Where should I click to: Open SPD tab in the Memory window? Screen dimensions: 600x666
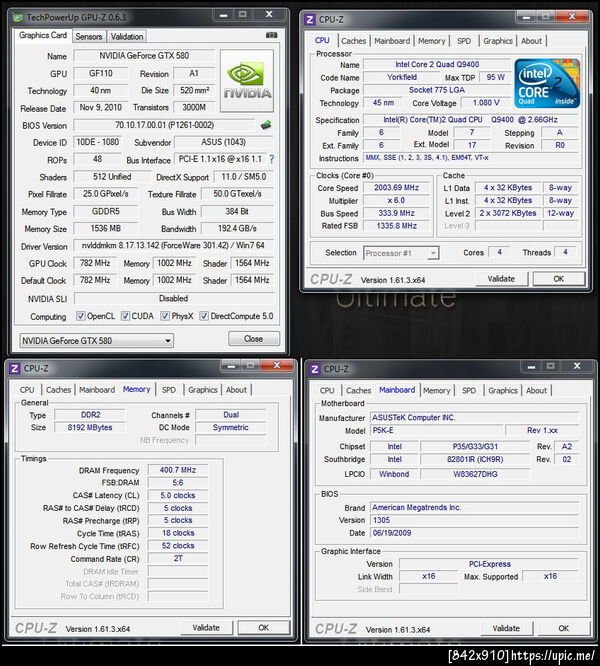pyautogui.click(x=169, y=389)
